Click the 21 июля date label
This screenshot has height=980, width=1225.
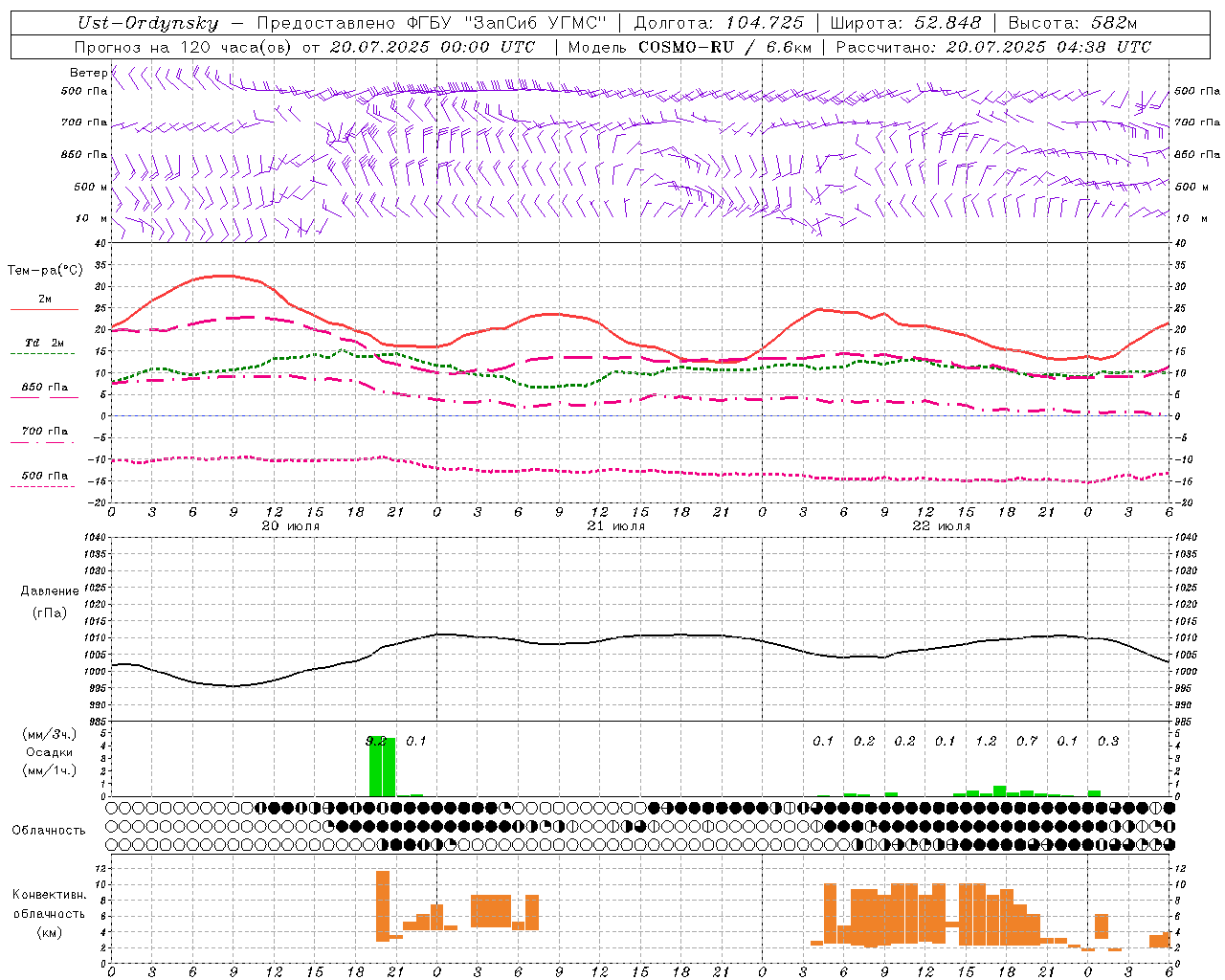pos(616,525)
